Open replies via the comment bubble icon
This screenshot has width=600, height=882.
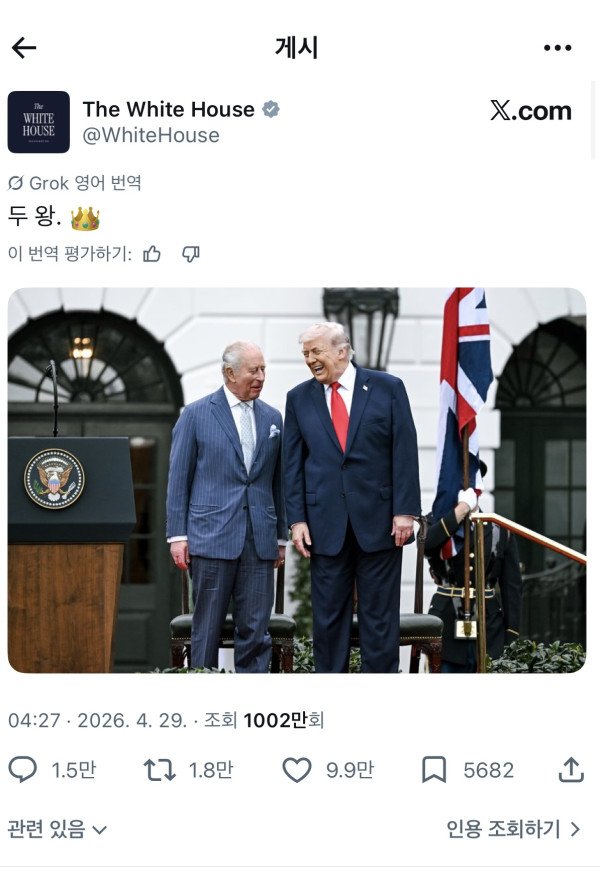click(22, 770)
